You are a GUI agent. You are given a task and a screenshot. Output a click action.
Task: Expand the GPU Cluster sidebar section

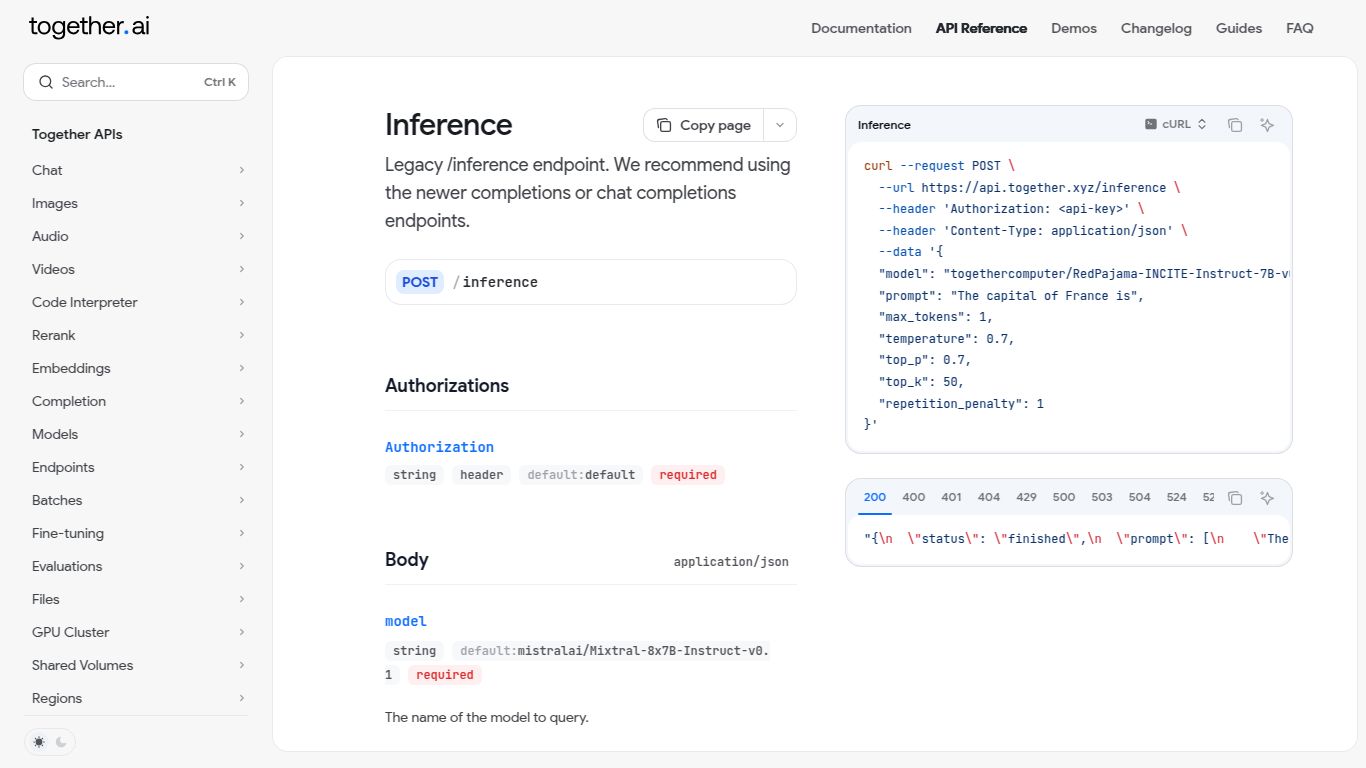coord(137,632)
